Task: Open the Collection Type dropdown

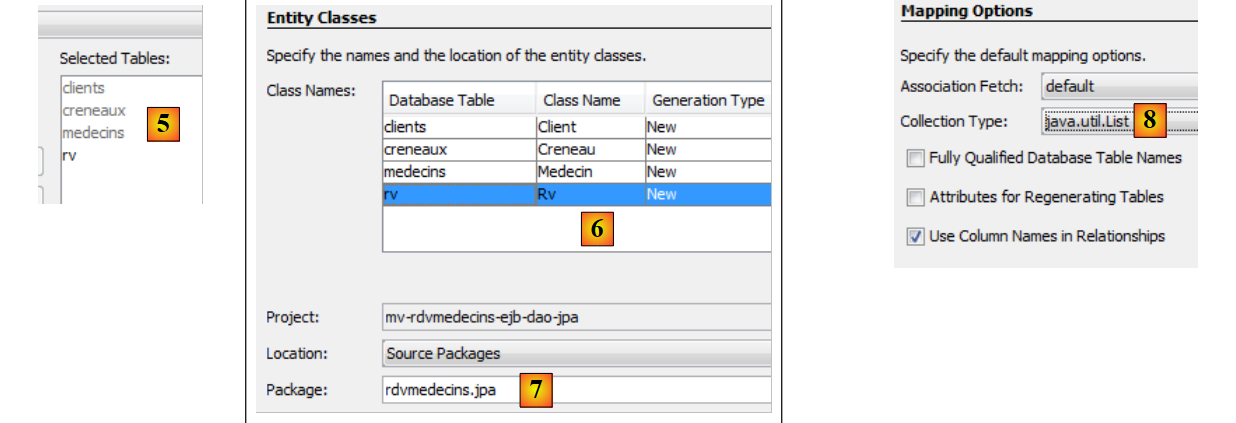Action: tap(1118, 121)
